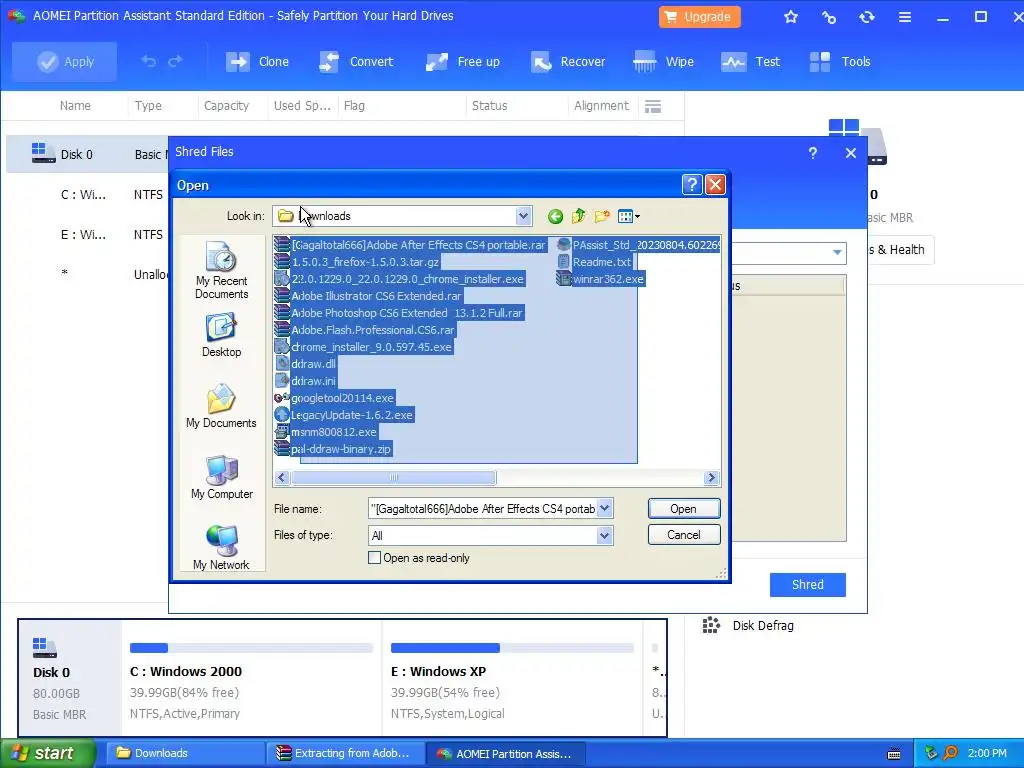Click the star favorites icon in title bar
This screenshot has height=768, width=1024.
point(791,17)
